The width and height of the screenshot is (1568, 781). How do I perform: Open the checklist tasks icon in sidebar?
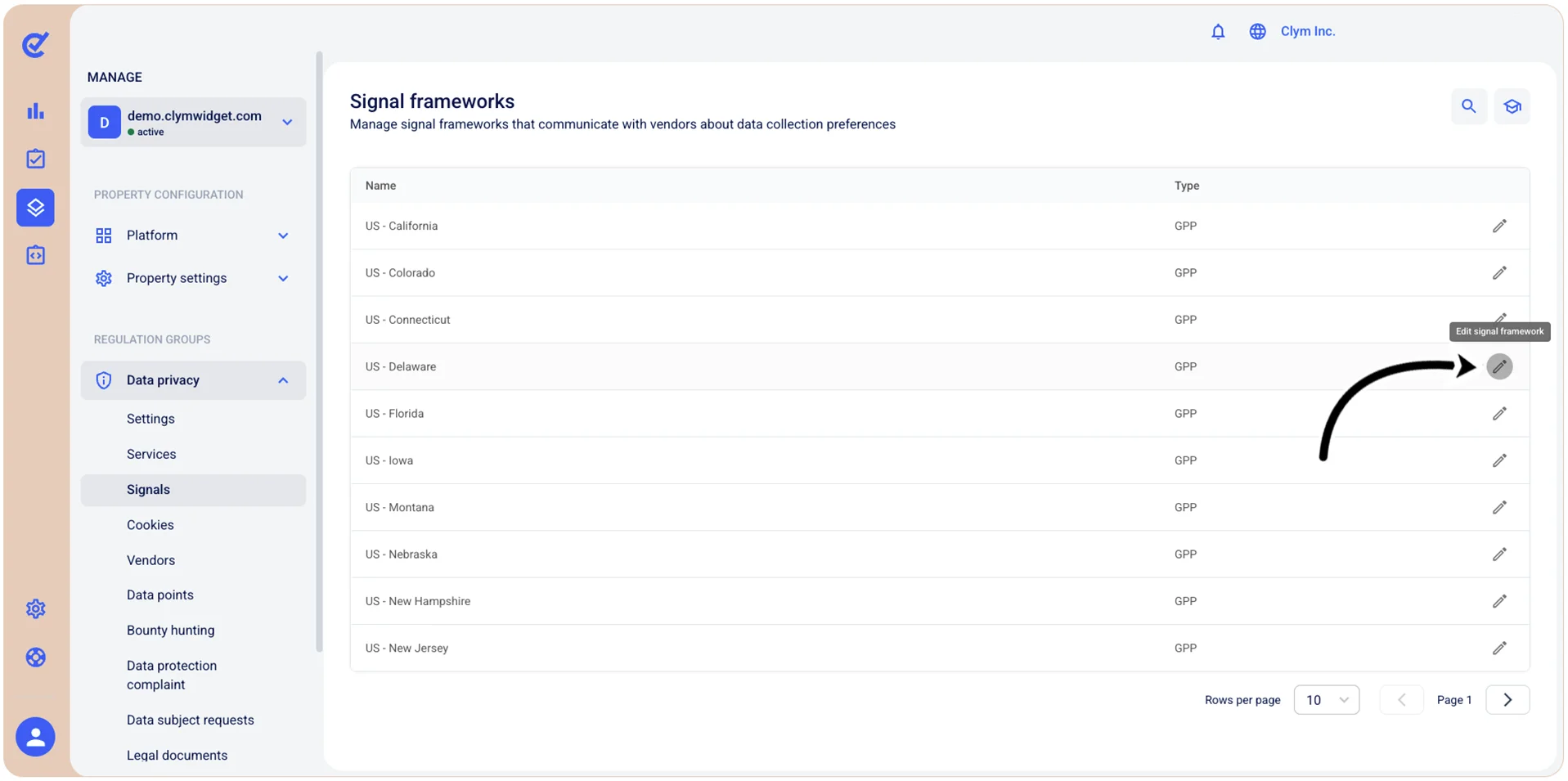pyautogui.click(x=35, y=159)
